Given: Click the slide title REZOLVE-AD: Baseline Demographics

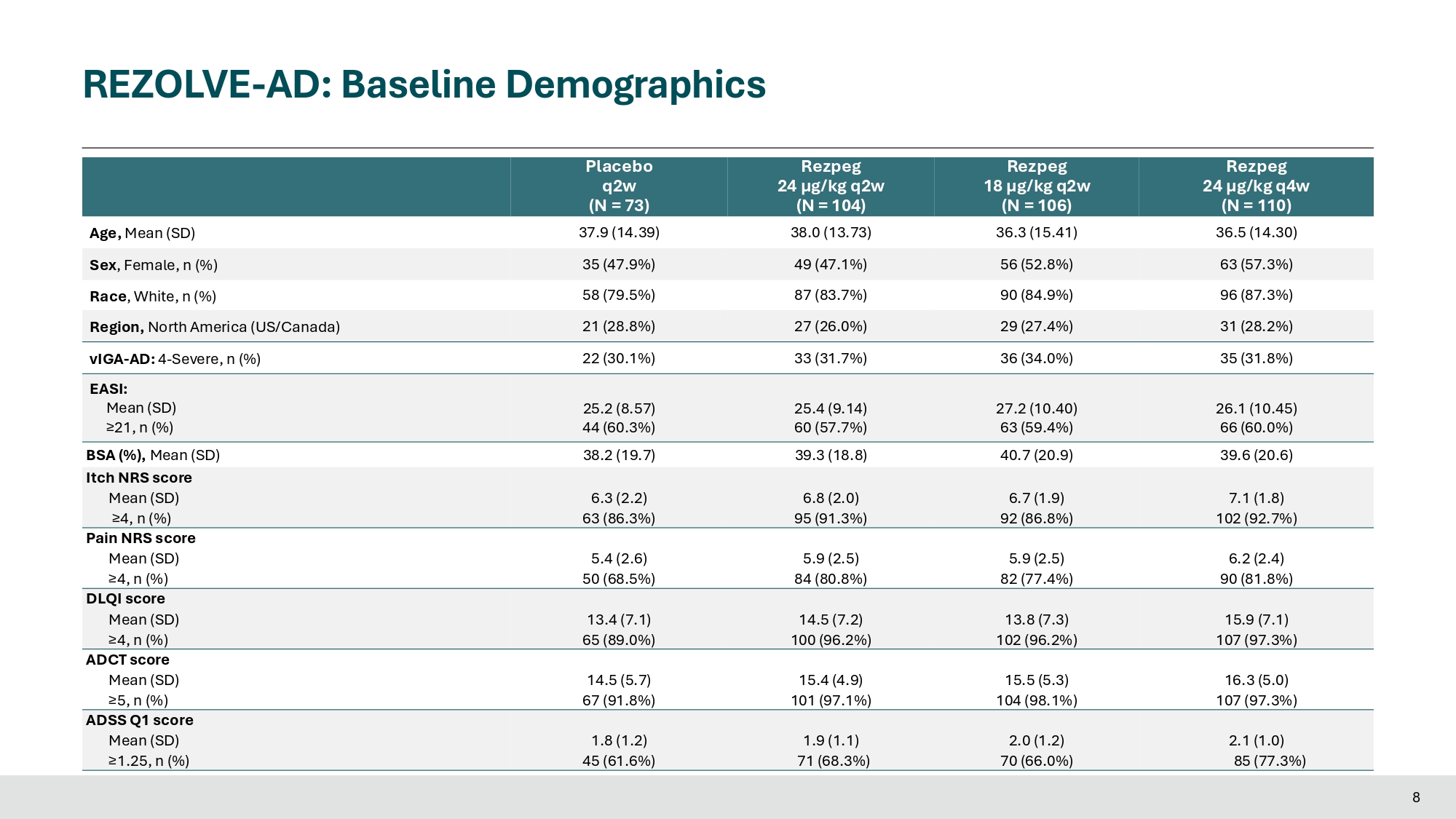Looking at the screenshot, I should tap(424, 84).
